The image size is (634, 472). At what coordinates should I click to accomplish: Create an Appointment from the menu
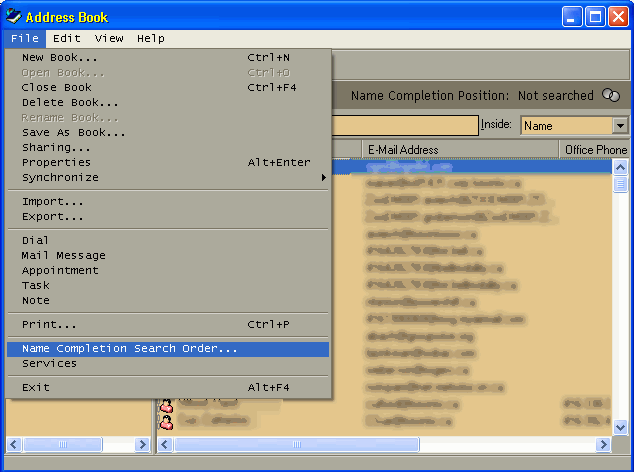pyautogui.click(x=168, y=270)
